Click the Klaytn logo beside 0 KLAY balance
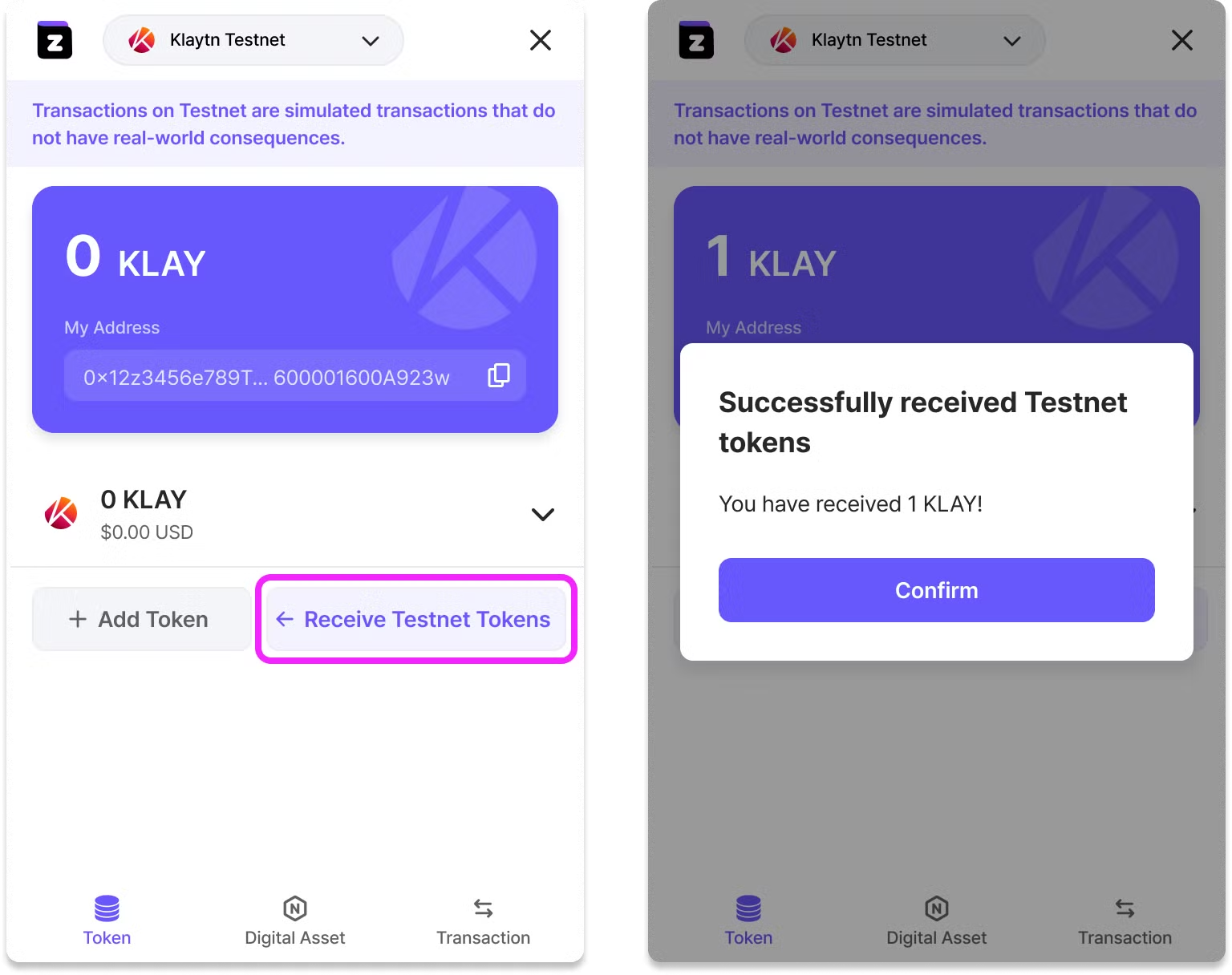 (x=61, y=513)
